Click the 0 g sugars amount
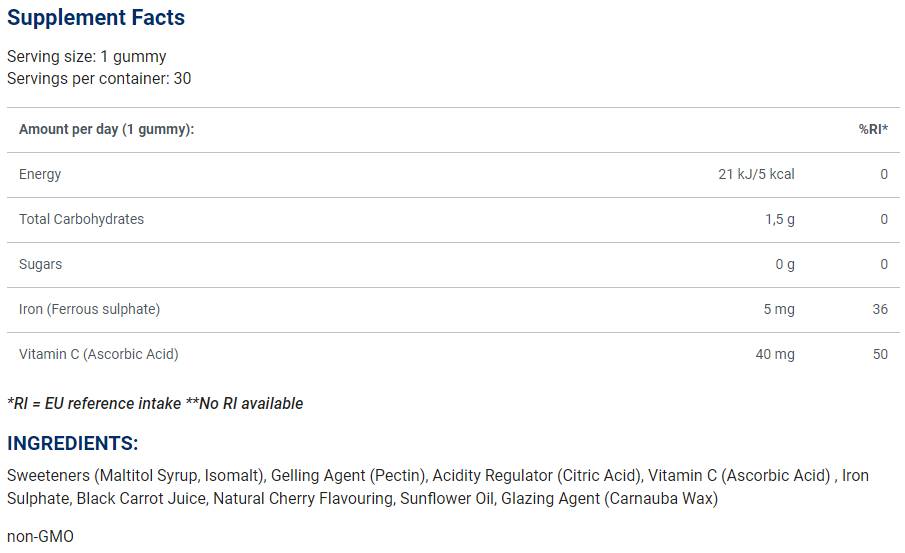This screenshot has width=905, height=553. (785, 264)
